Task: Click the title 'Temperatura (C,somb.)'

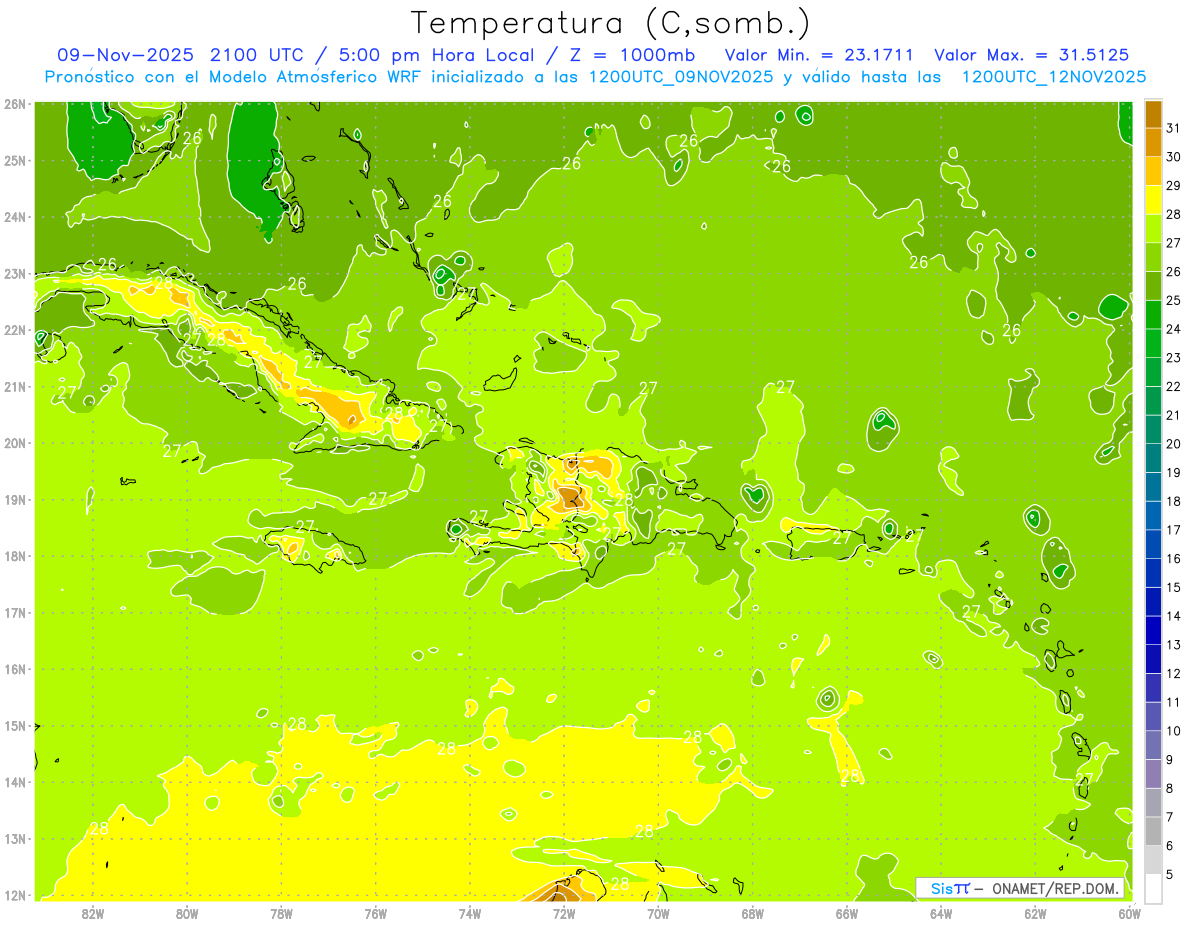Action: tap(611, 23)
